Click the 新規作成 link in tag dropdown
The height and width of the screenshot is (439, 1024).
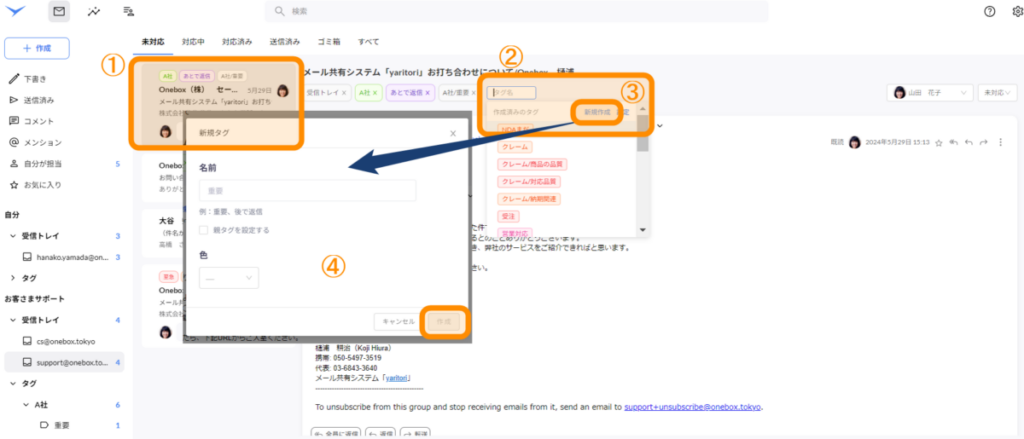click(x=598, y=111)
